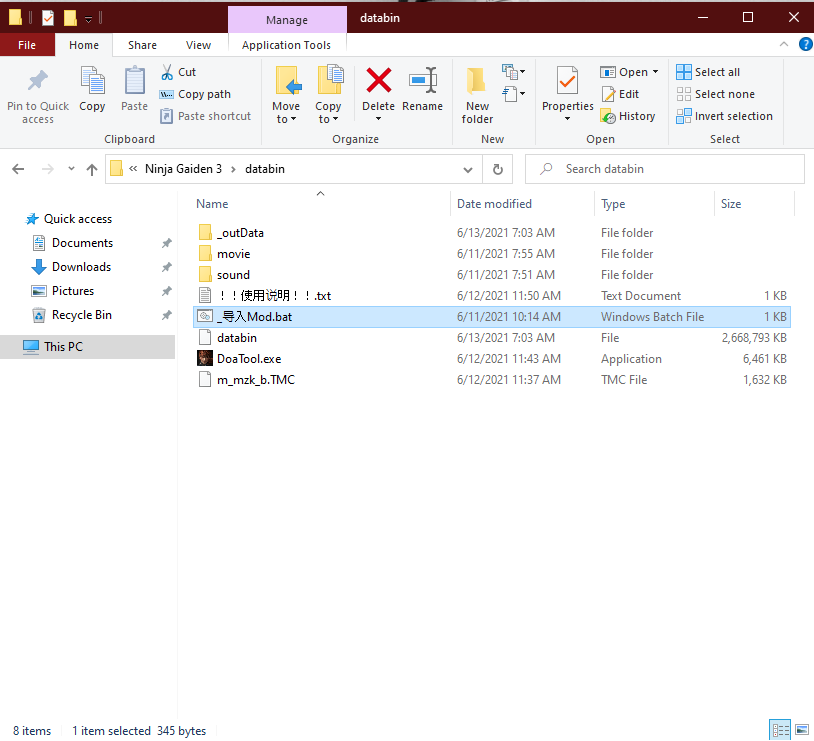Viewport: 814px width, 741px height.
Task: Click Select none
Action: pyautogui.click(x=716, y=95)
